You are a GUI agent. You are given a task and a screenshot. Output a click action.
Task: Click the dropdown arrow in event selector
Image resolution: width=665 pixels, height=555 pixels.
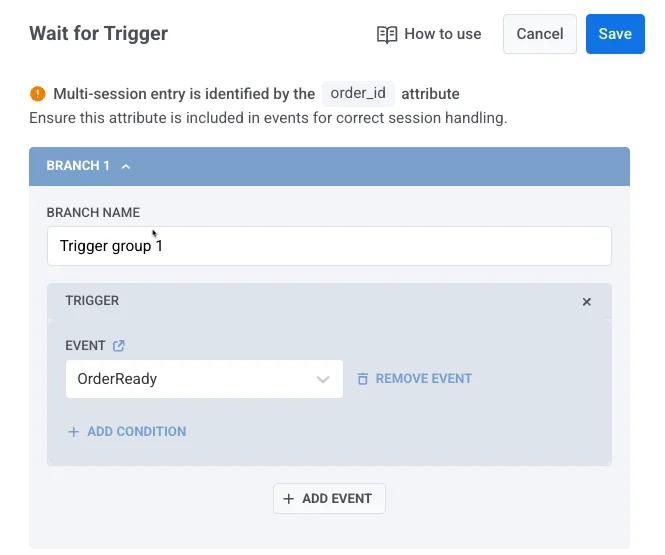pyautogui.click(x=323, y=379)
